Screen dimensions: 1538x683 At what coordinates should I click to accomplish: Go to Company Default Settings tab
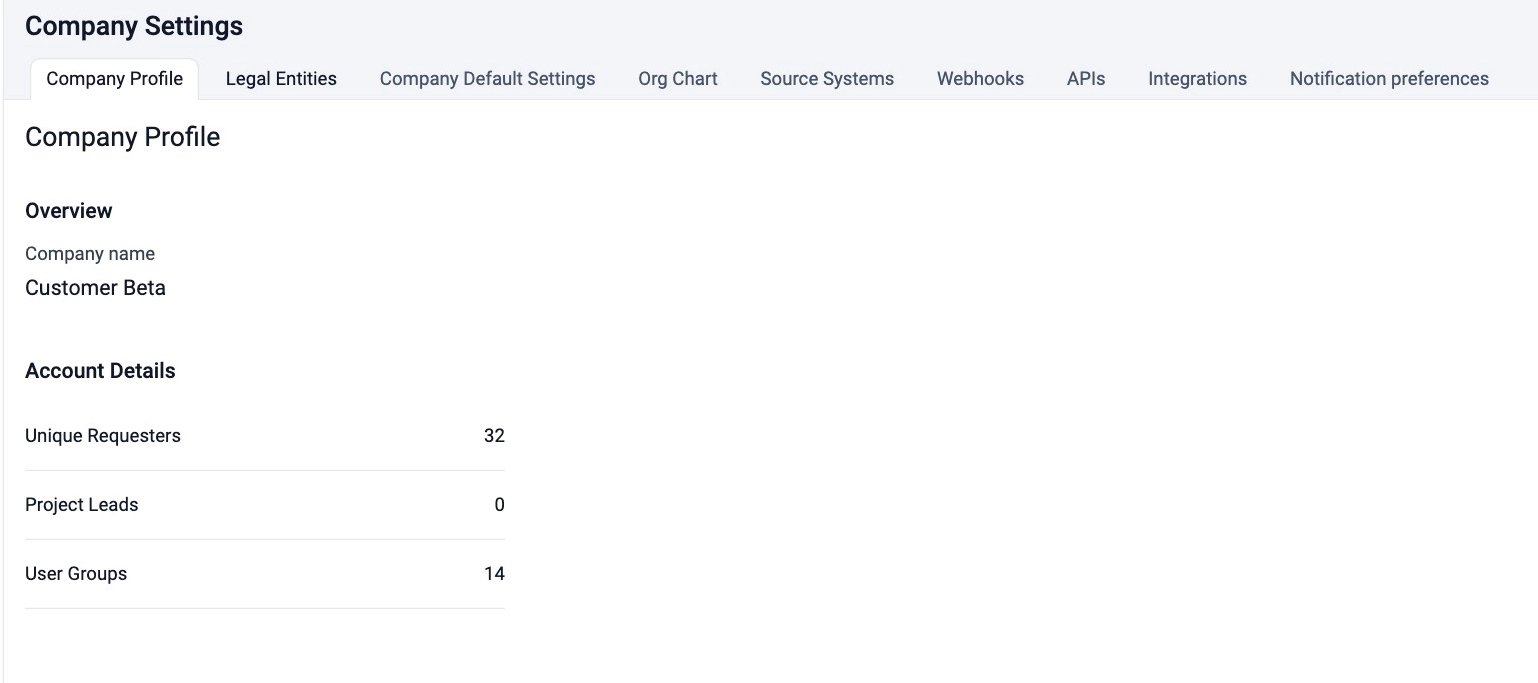[x=487, y=79]
